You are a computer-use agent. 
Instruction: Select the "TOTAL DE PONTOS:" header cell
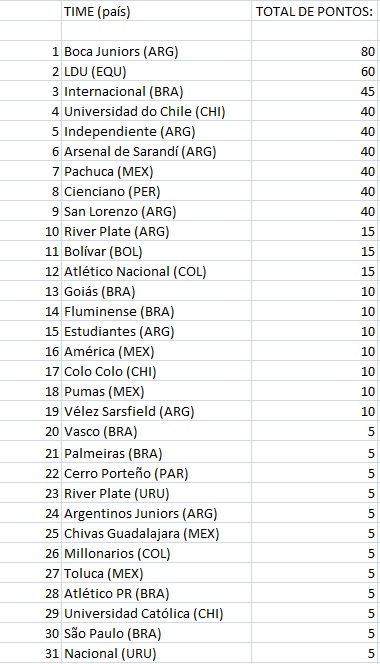tap(314, 11)
